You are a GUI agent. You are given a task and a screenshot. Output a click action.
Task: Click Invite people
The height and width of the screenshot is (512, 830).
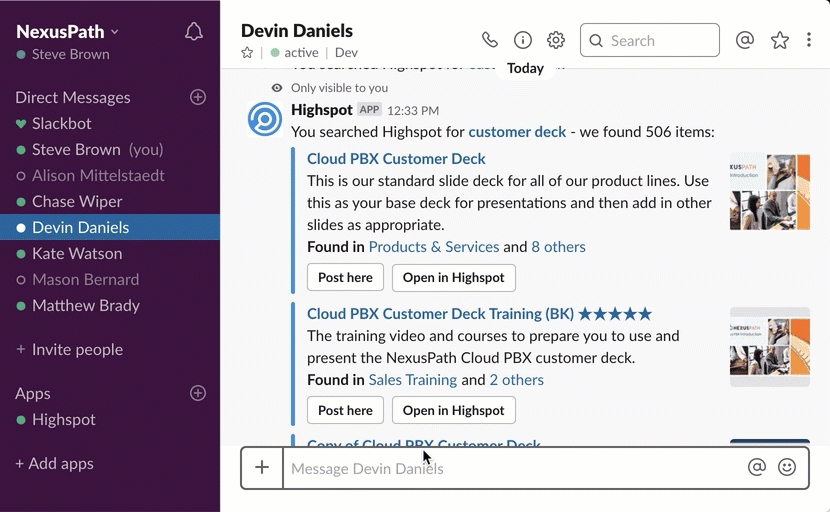69,349
